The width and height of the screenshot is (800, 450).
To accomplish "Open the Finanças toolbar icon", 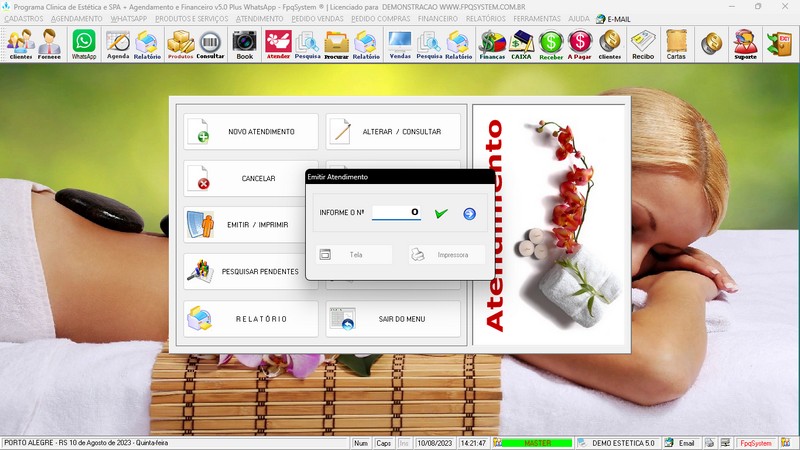I will tap(492, 44).
